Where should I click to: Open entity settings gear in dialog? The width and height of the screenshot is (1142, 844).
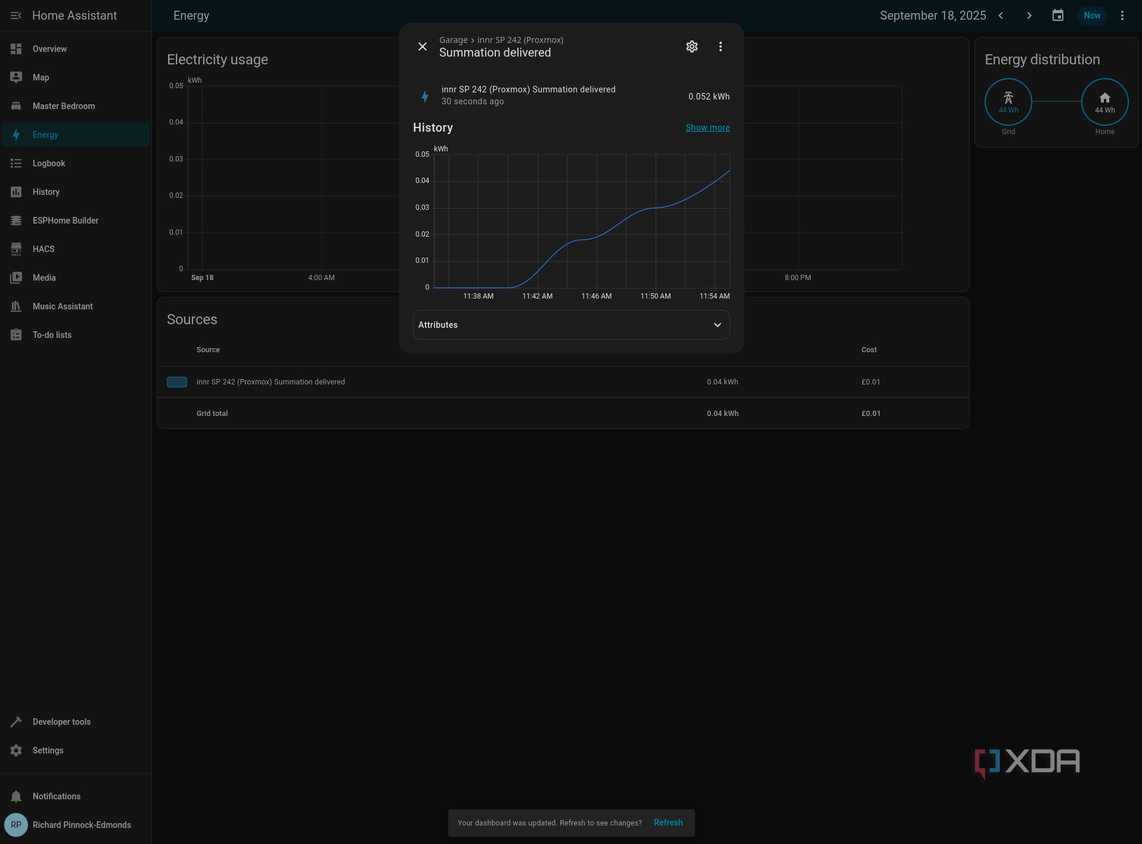[x=692, y=47]
